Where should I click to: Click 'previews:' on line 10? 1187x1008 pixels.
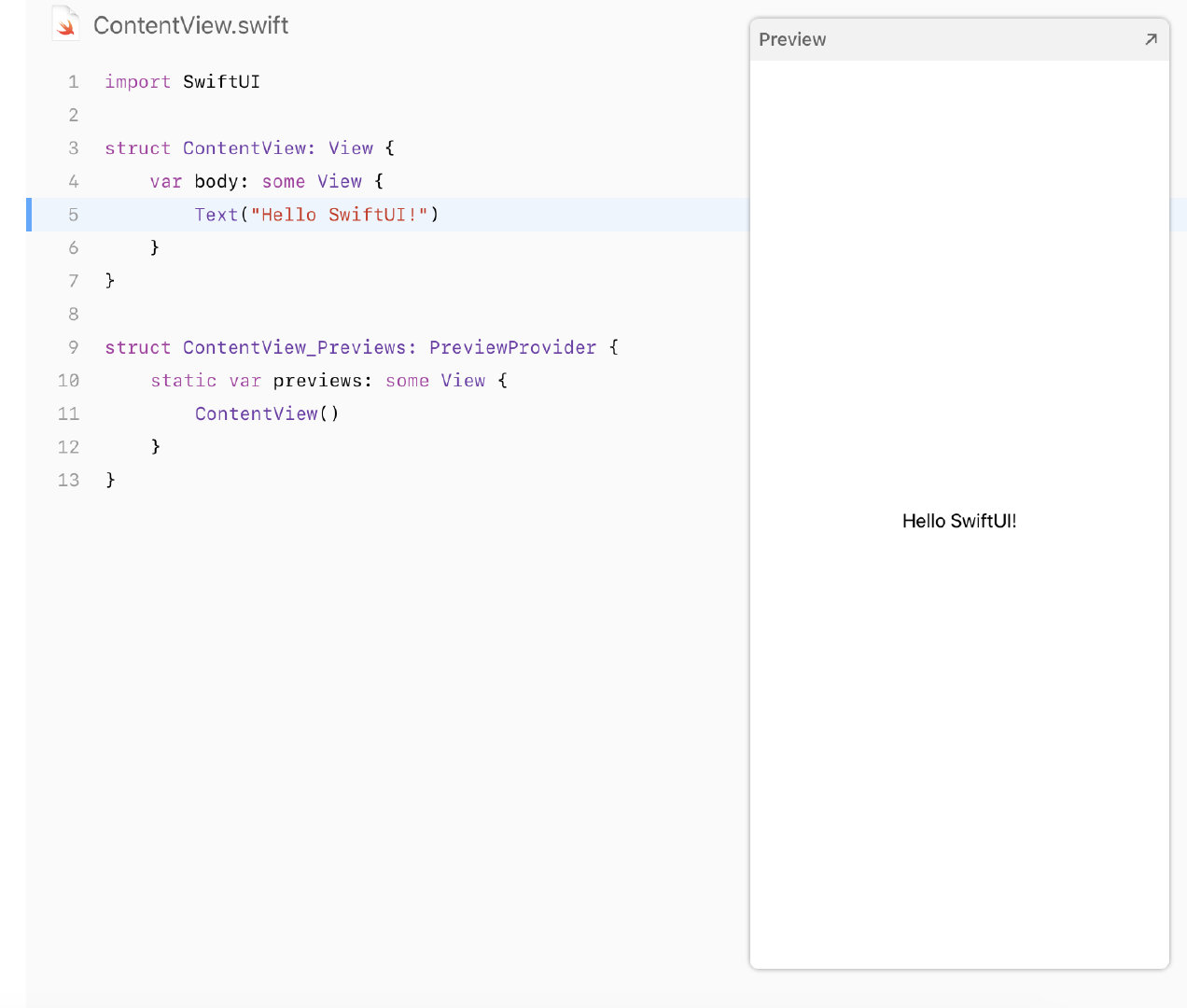323,381
